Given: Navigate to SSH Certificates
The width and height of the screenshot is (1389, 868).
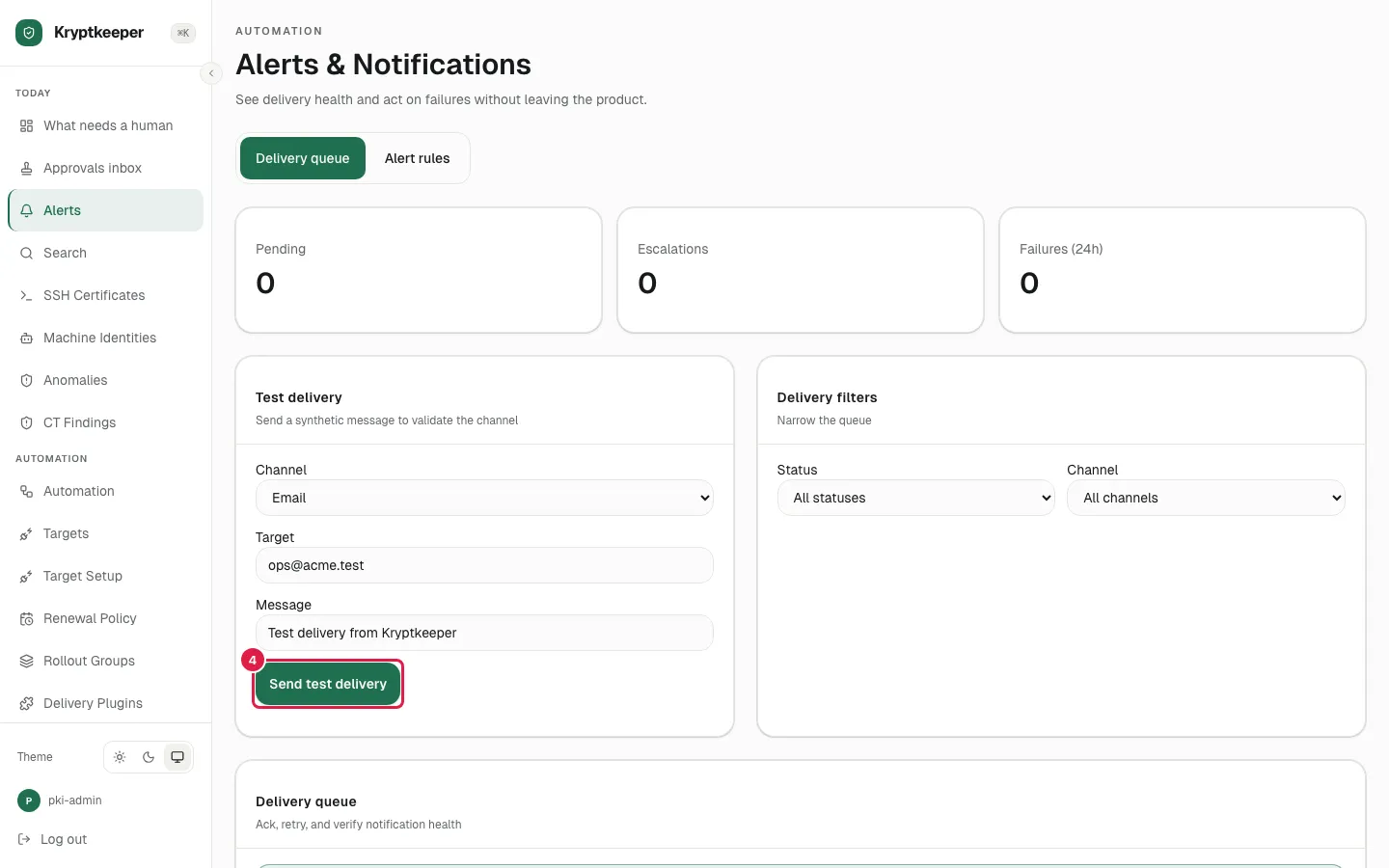Looking at the screenshot, I should pyautogui.click(x=106, y=296).
